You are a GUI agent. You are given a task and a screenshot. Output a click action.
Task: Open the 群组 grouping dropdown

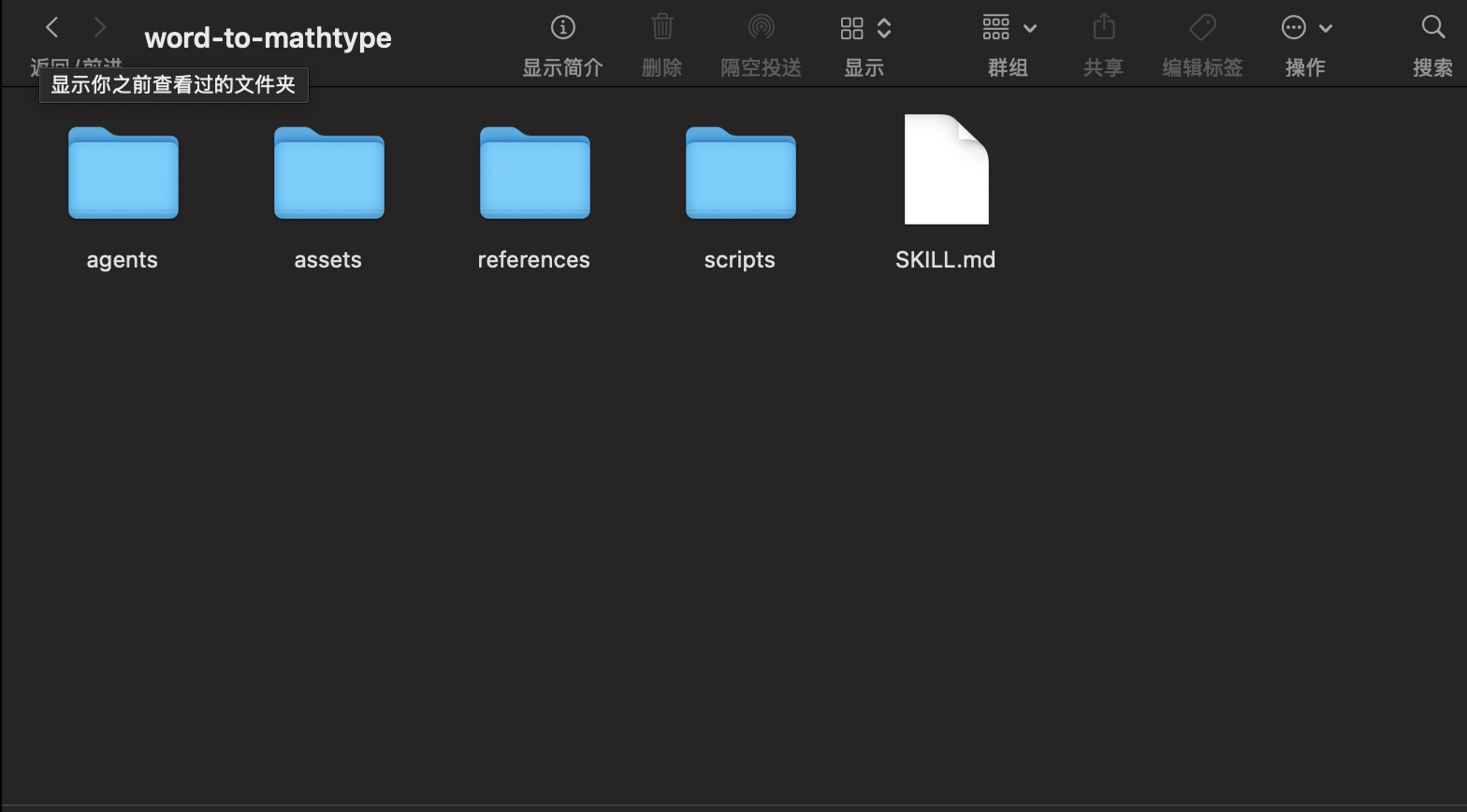pyautogui.click(x=1009, y=28)
